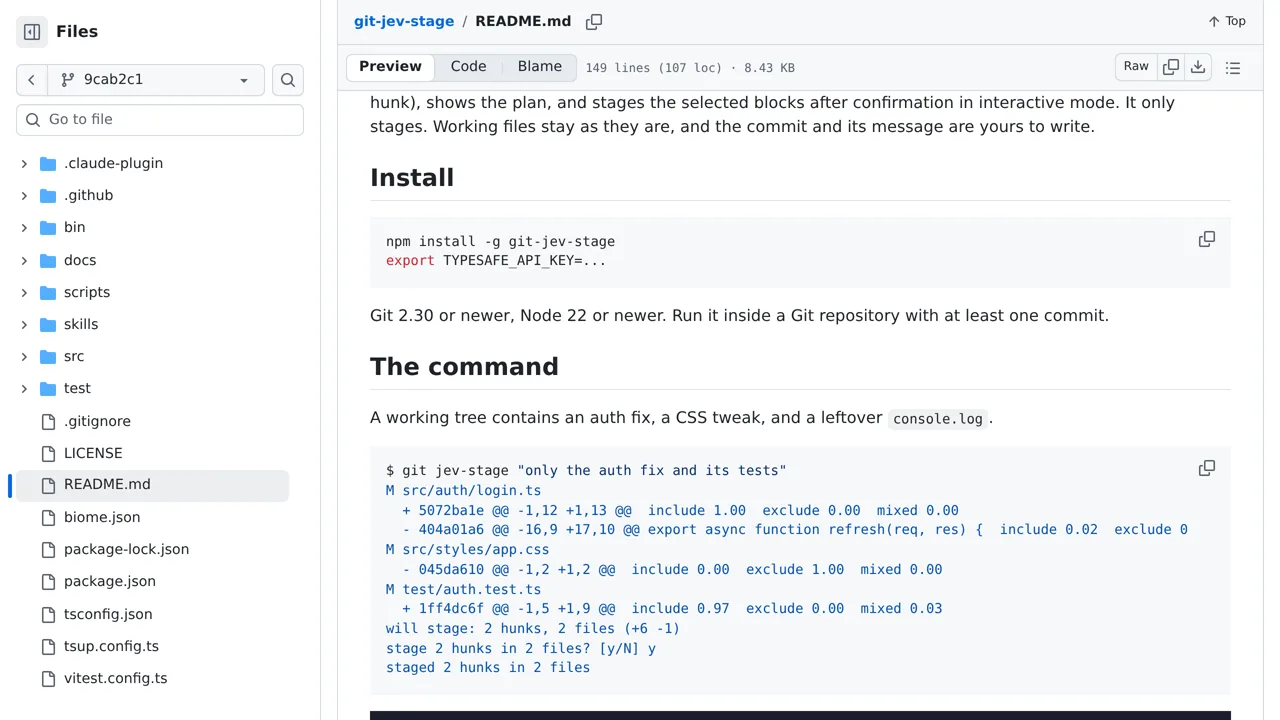Click the 'M test/auth.test.ts' line
Image resolution: width=1280 pixels, height=720 pixels.
(x=464, y=589)
